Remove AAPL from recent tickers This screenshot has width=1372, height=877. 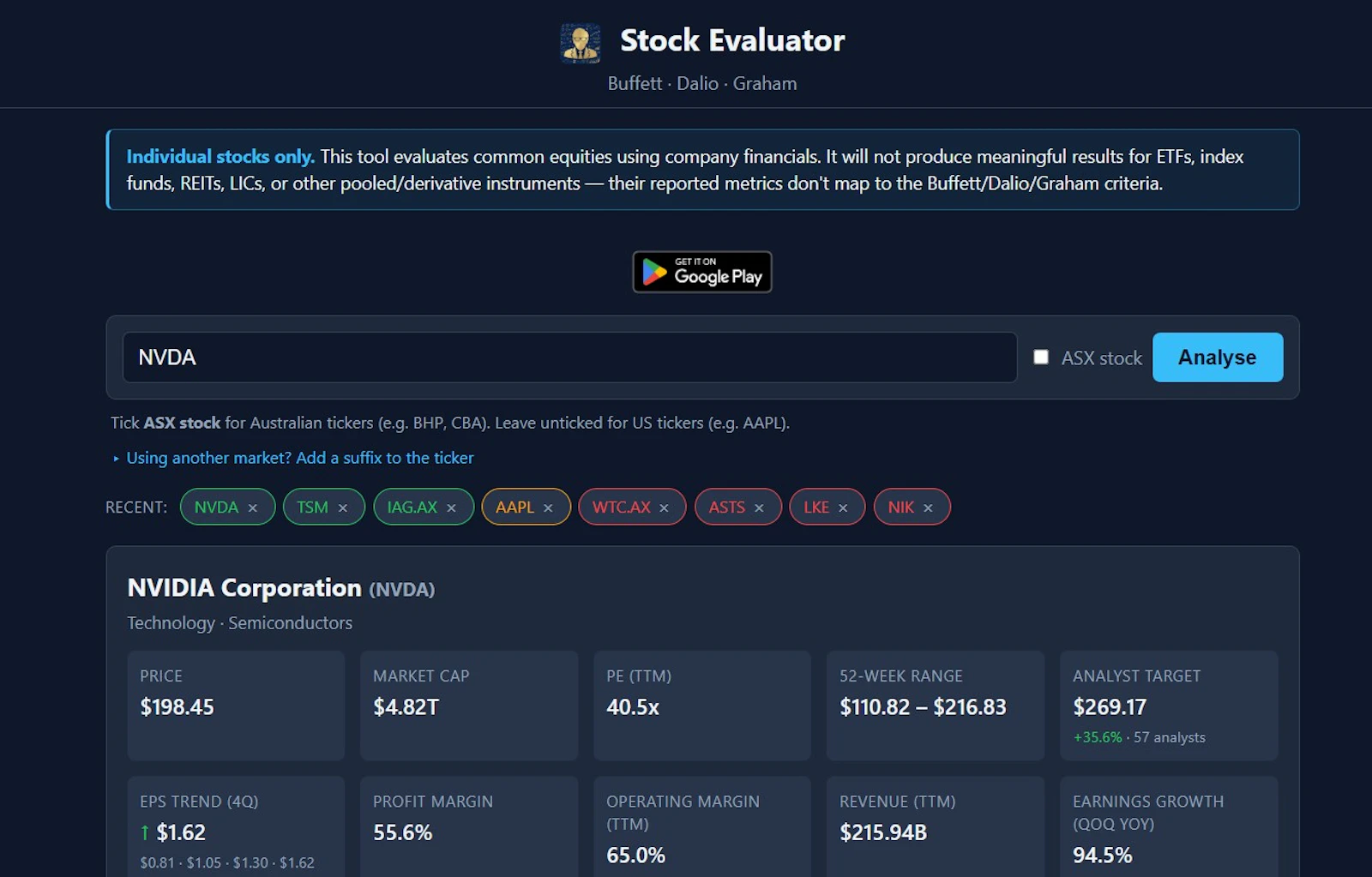pyautogui.click(x=549, y=508)
